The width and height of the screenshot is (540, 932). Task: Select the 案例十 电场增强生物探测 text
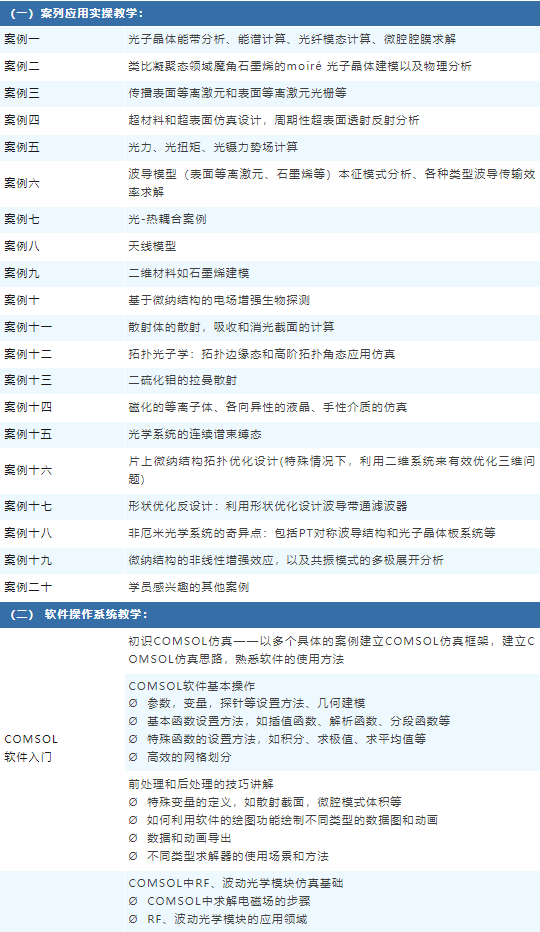pos(219,300)
